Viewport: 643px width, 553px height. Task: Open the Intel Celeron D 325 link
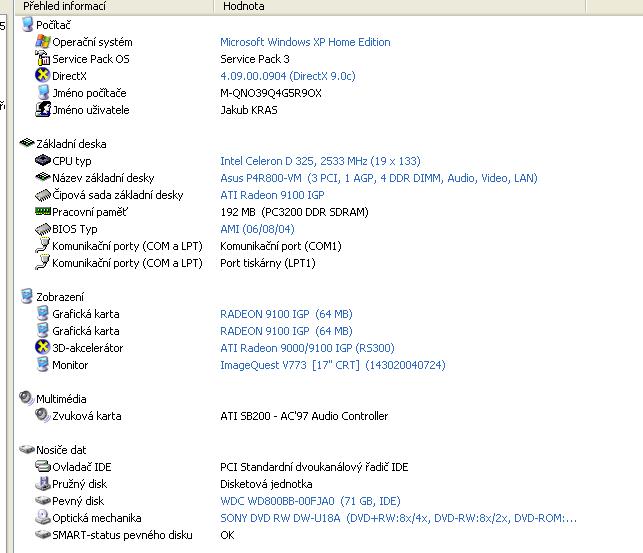(320, 161)
